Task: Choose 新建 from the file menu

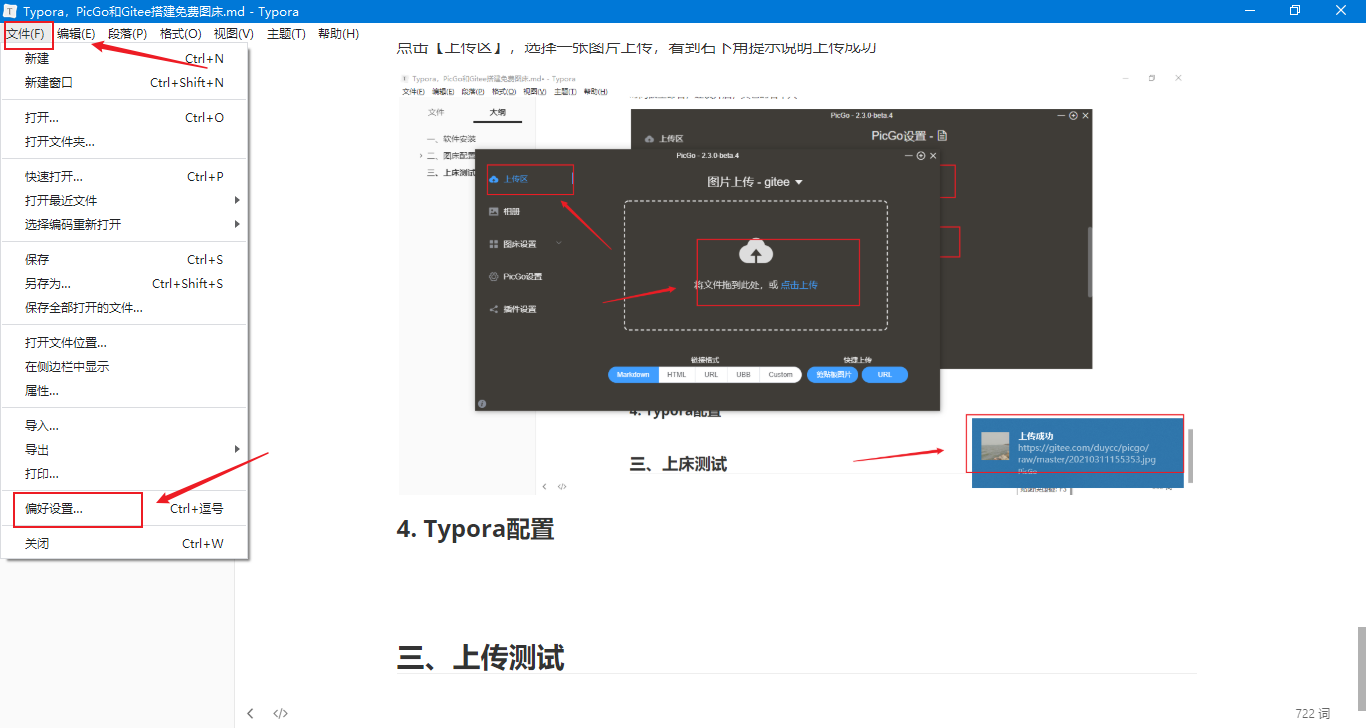Action: coord(124,58)
